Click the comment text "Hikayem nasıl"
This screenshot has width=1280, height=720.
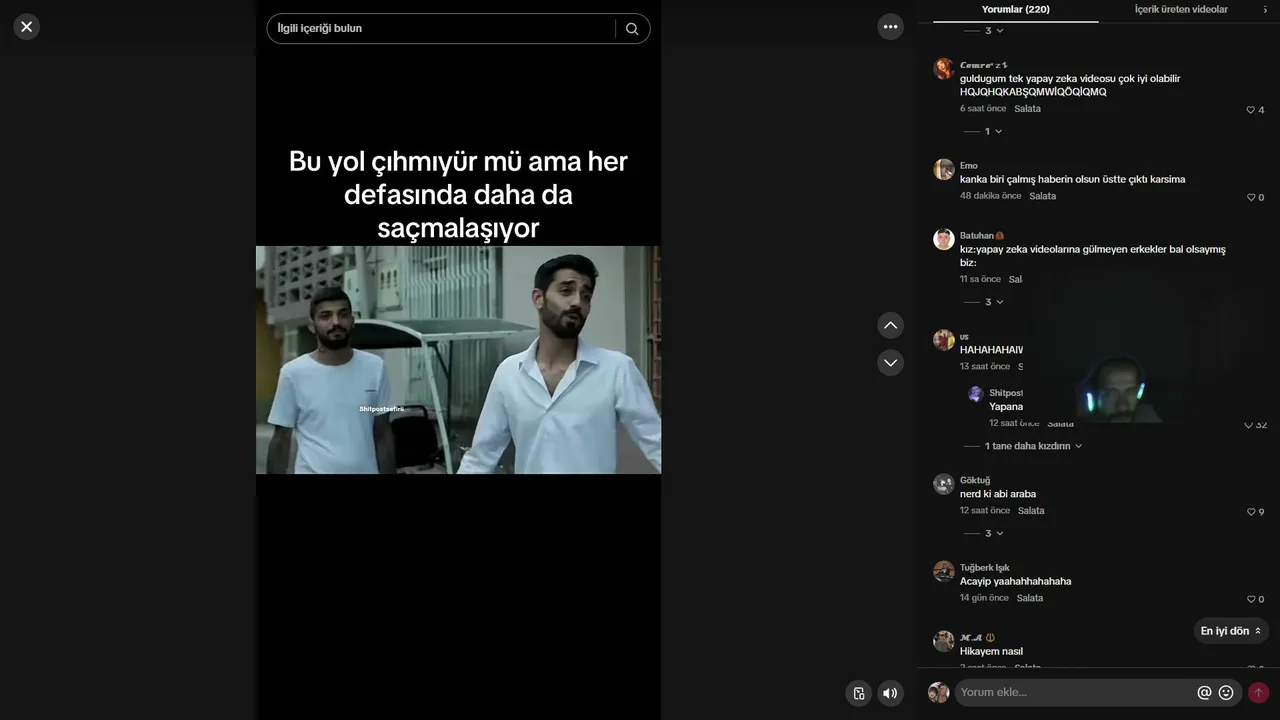tap(991, 651)
